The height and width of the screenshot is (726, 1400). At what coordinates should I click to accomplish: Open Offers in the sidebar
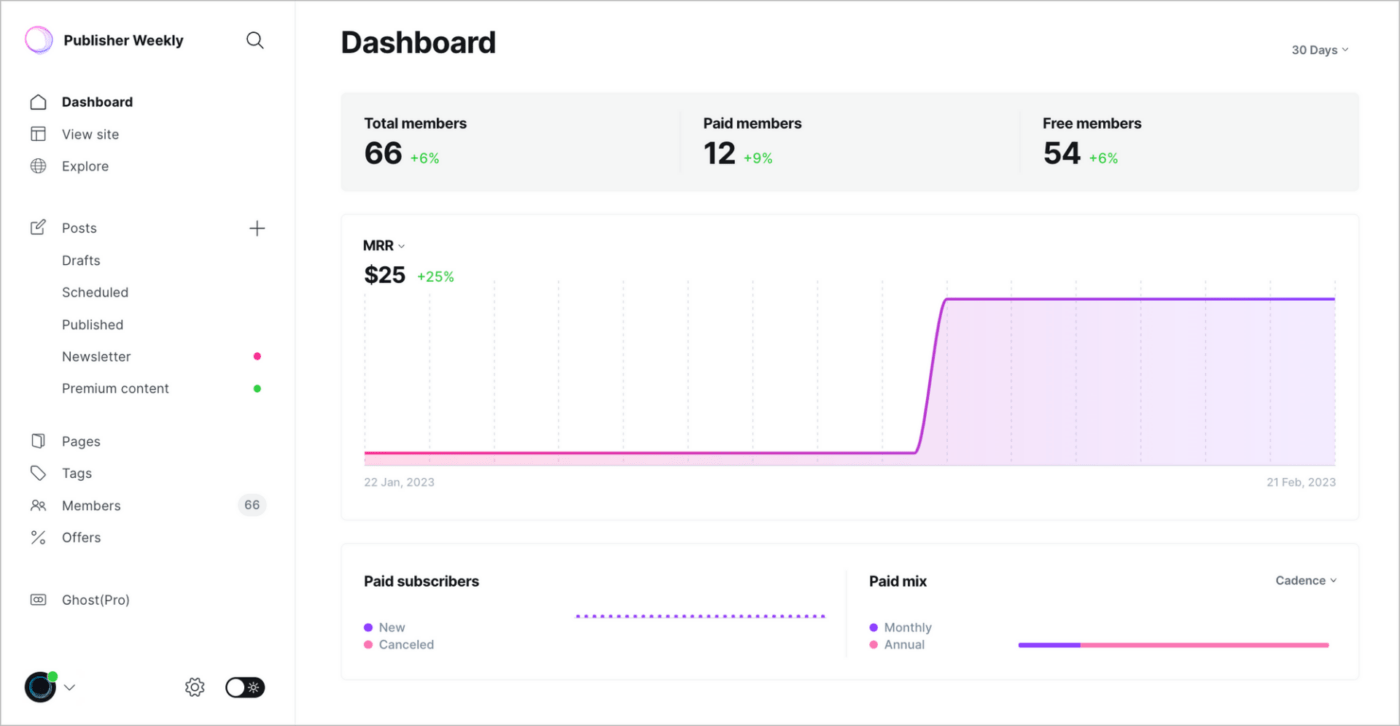[x=81, y=537]
